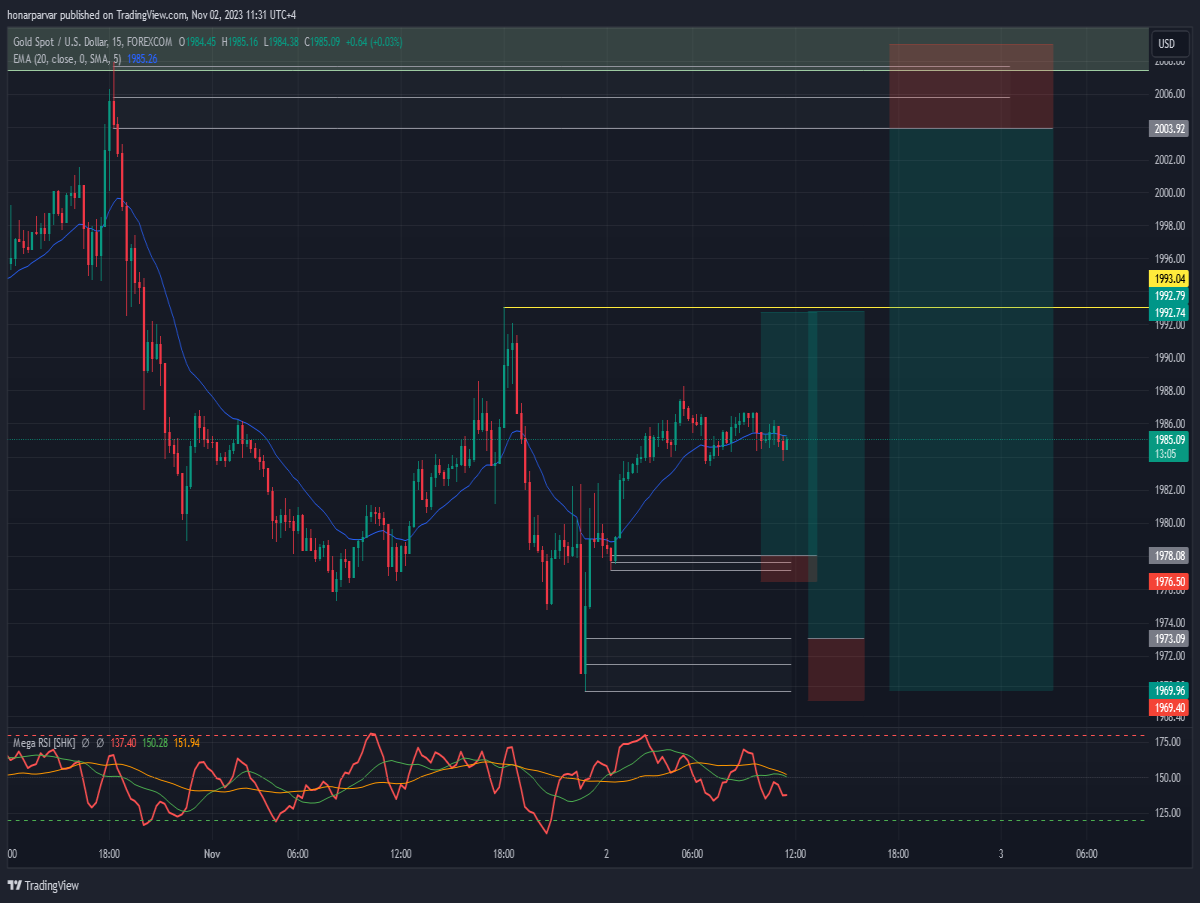Select the red stop zone below 1973.09 entry
Viewport: 1200px width, 903px height.
(x=836, y=669)
